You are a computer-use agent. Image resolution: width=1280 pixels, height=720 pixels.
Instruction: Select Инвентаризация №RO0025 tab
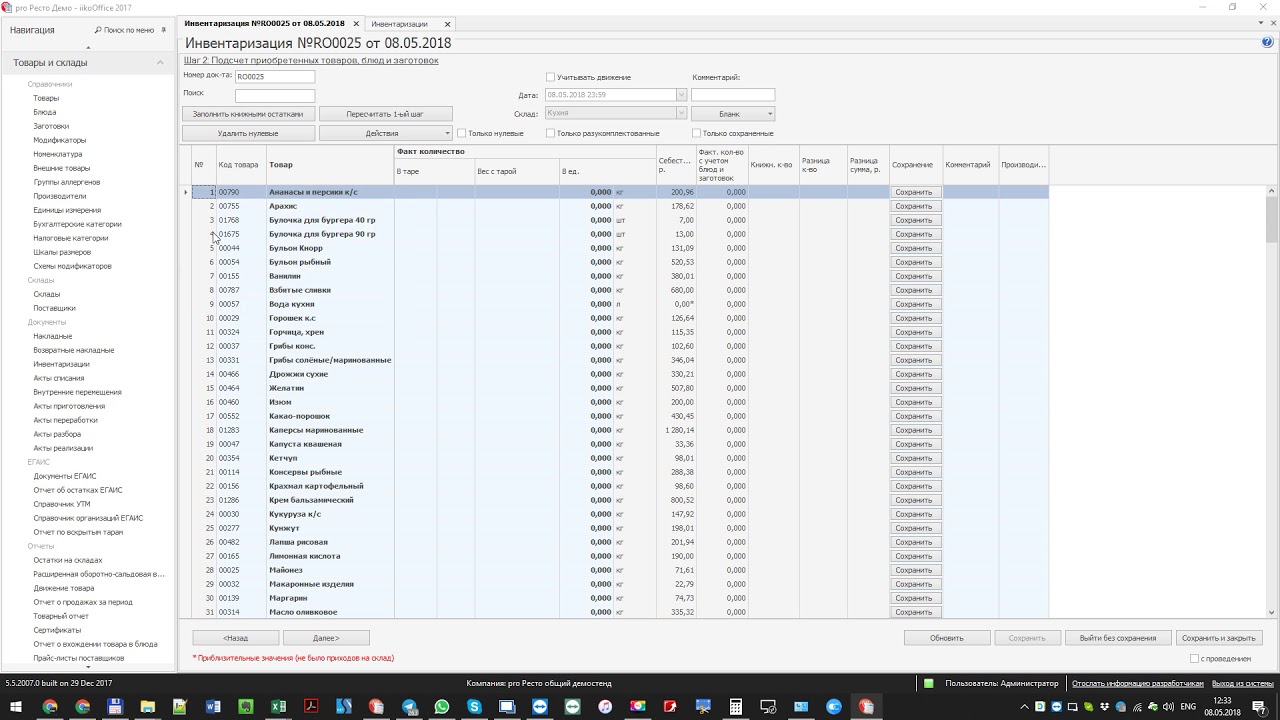point(265,24)
